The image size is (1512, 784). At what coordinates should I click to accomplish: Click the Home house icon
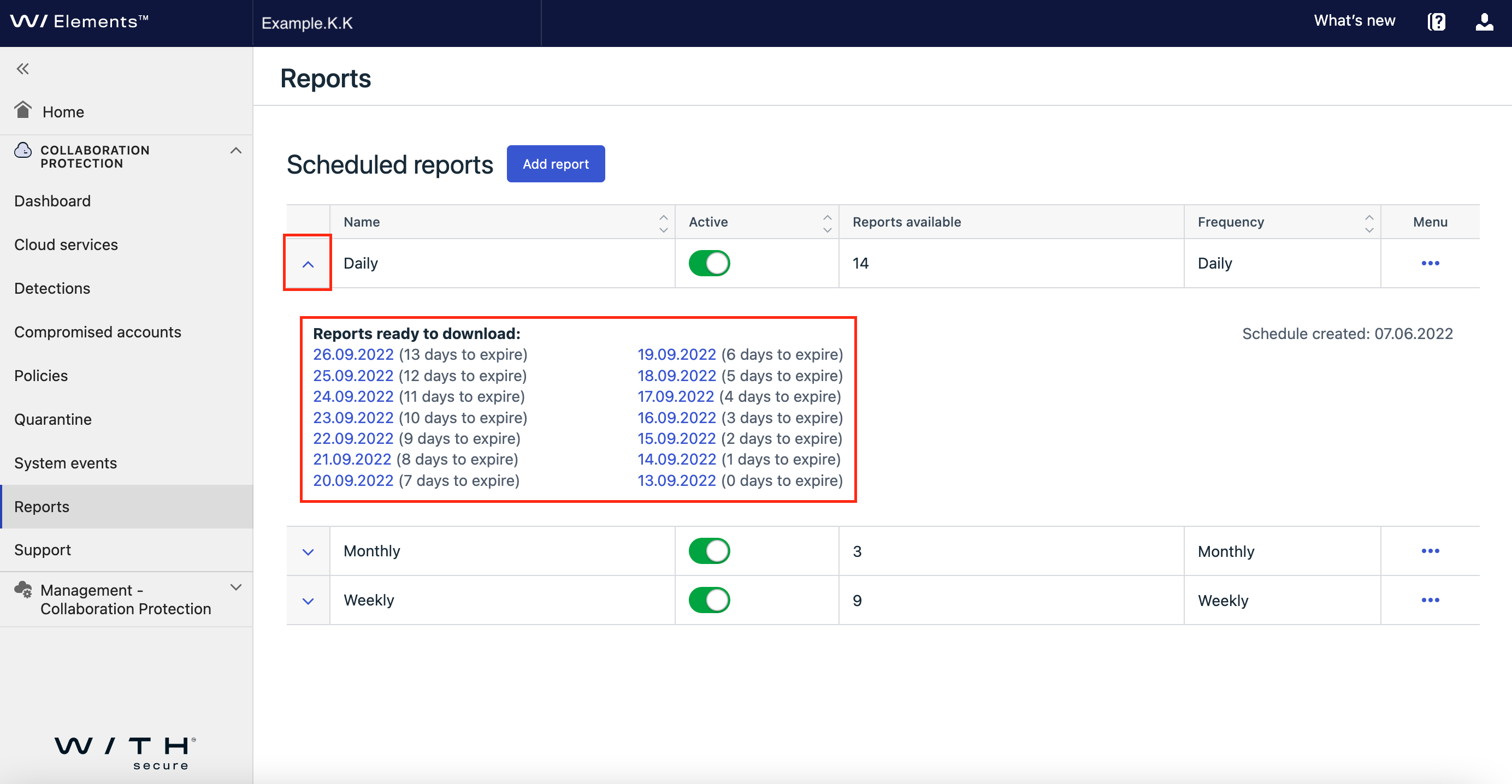23,110
